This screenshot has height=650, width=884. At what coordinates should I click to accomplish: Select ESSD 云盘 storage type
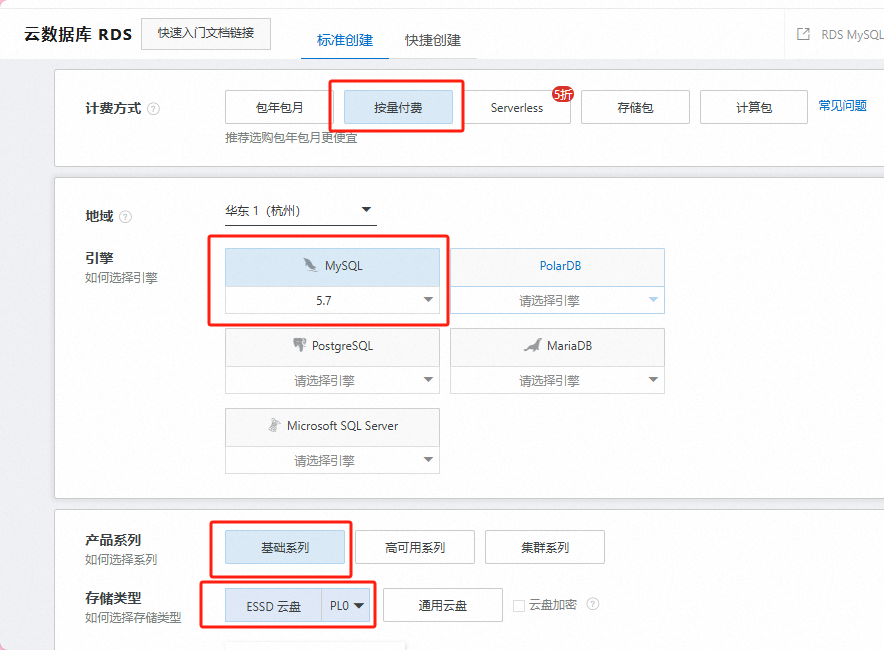pyautogui.click(x=273, y=605)
